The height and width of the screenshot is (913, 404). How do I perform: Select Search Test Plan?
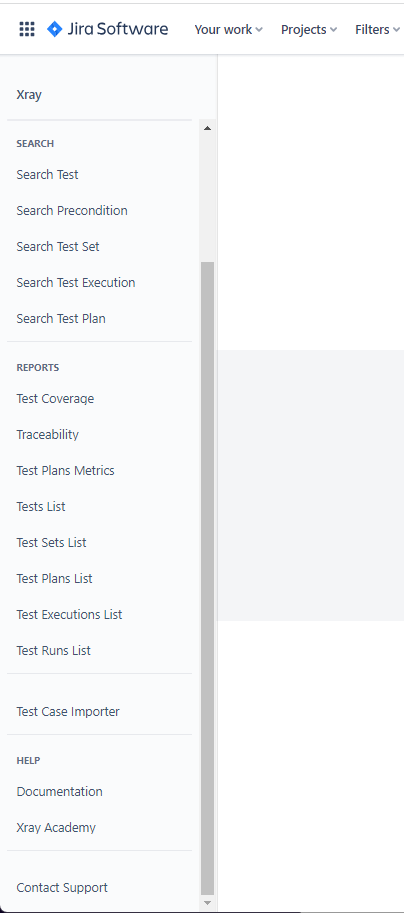click(61, 319)
